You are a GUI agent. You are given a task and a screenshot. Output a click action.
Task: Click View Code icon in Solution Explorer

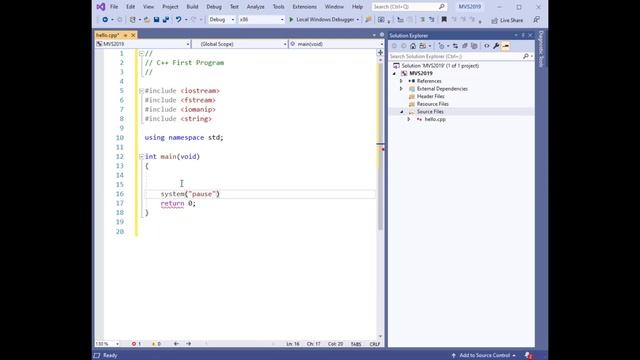(487, 46)
